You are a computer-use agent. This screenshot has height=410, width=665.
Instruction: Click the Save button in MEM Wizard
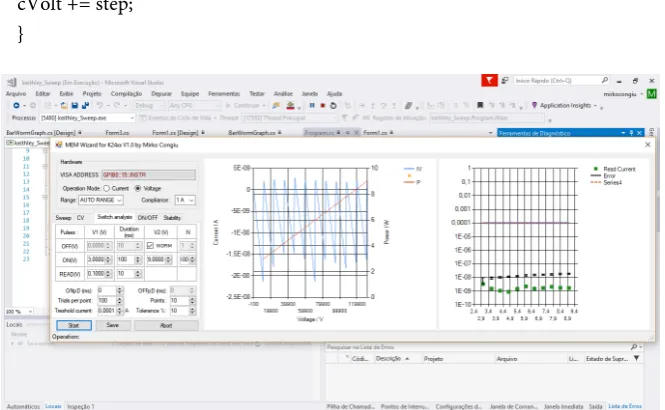coord(112,325)
